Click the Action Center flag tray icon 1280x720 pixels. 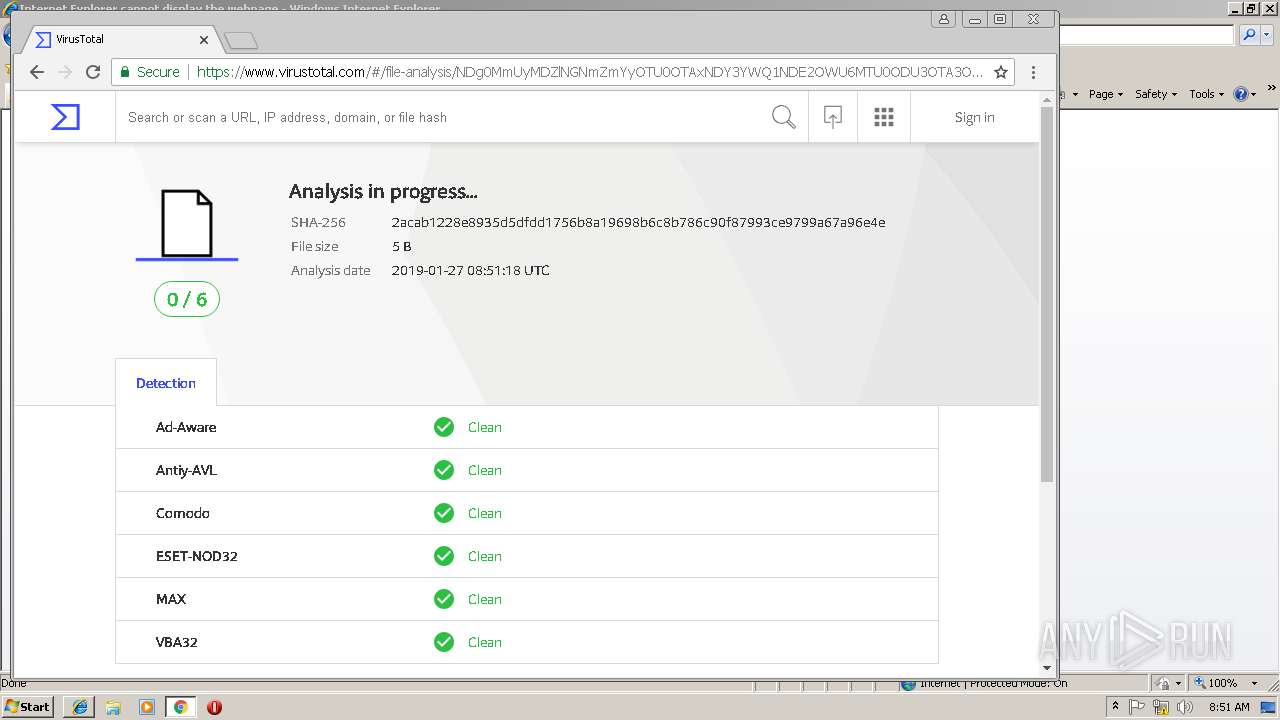pos(1137,707)
